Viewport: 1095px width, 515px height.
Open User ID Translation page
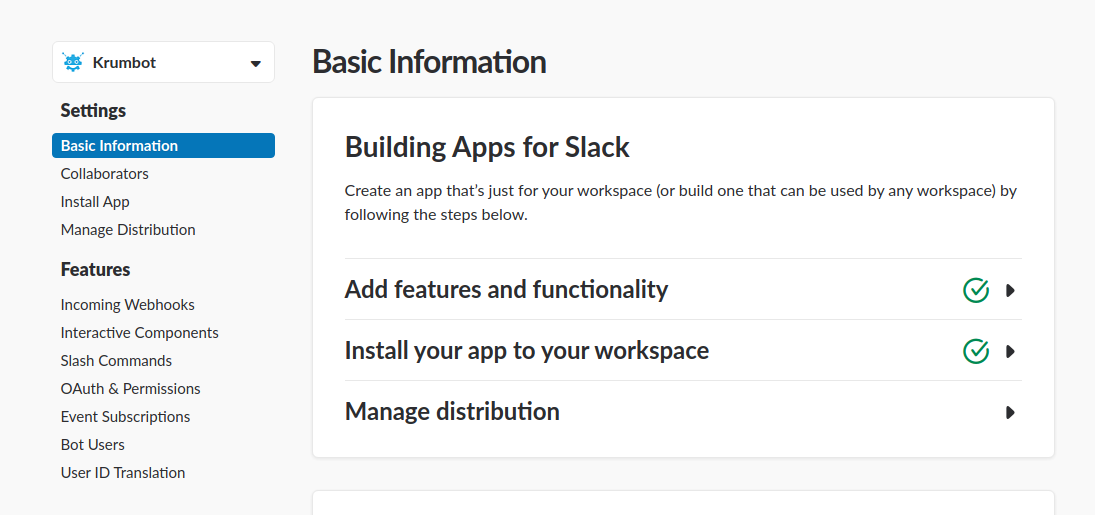click(122, 473)
